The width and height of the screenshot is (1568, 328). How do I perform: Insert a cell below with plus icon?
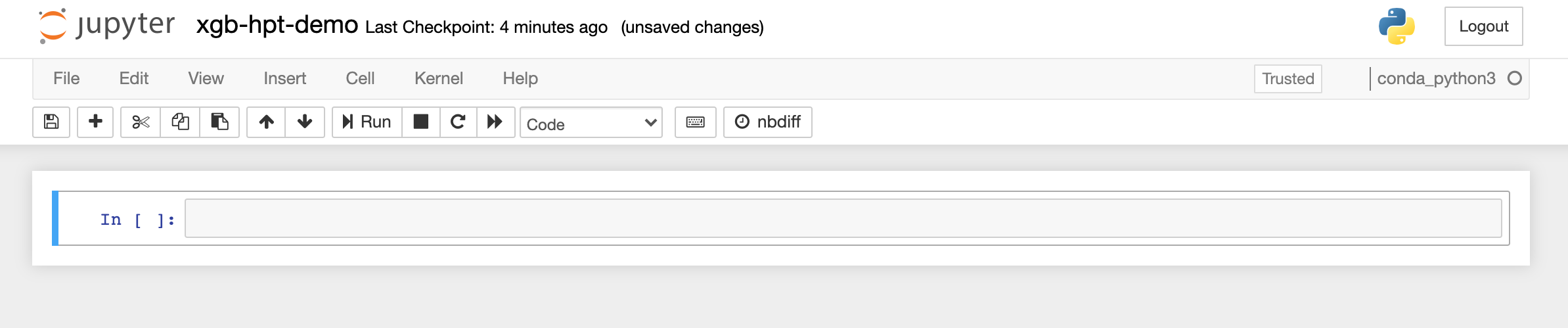(x=95, y=122)
